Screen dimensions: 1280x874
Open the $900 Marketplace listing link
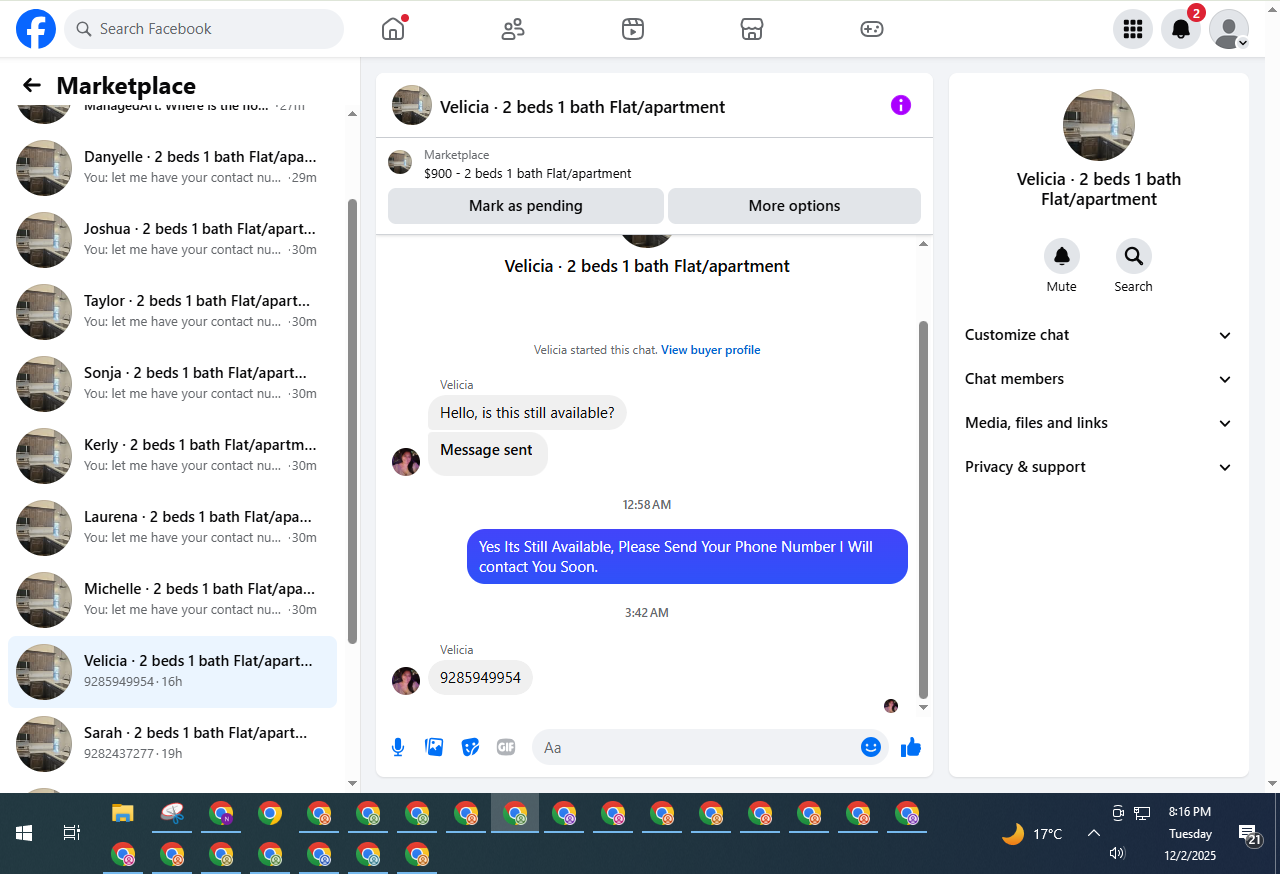[528, 173]
